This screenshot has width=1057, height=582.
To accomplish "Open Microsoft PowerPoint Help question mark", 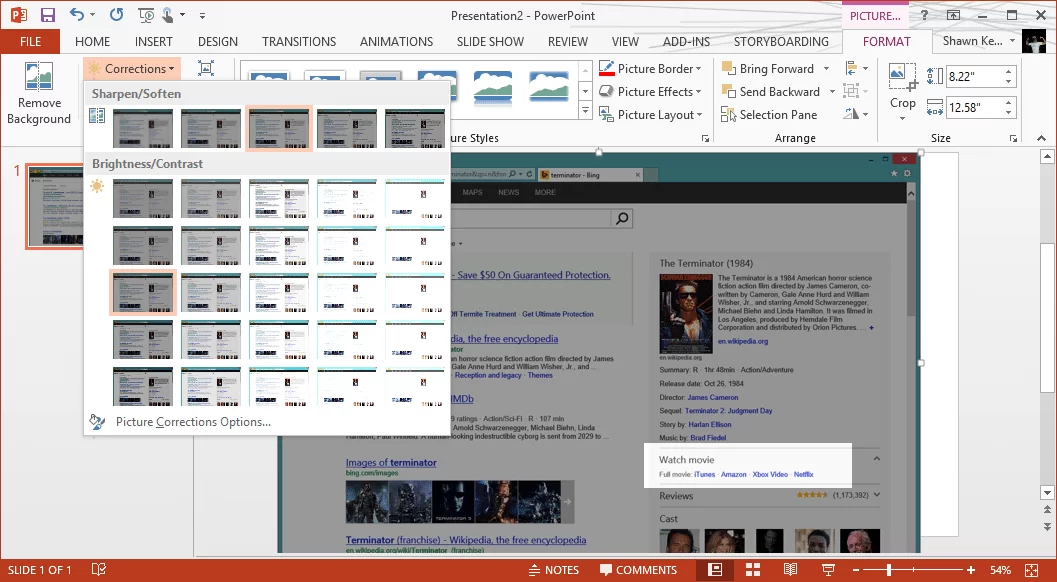I will coord(924,15).
